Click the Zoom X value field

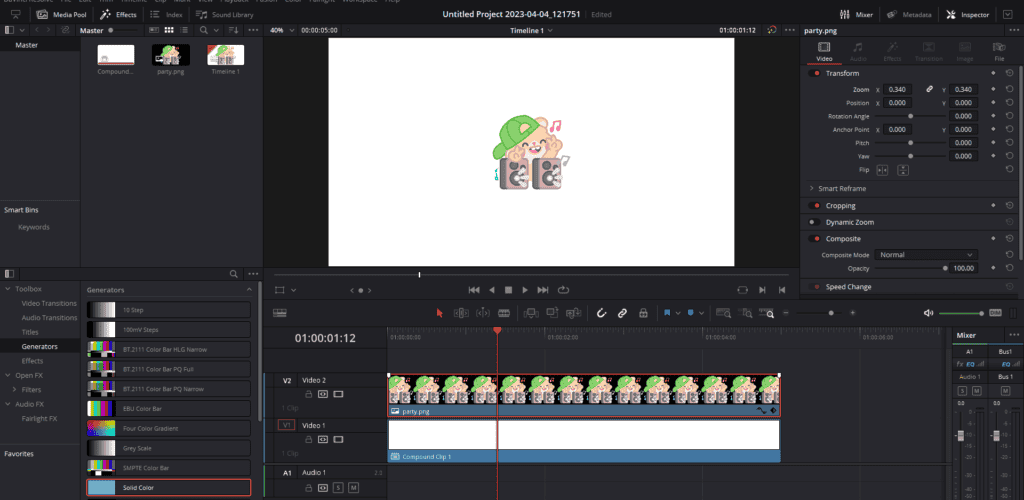tap(898, 89)
